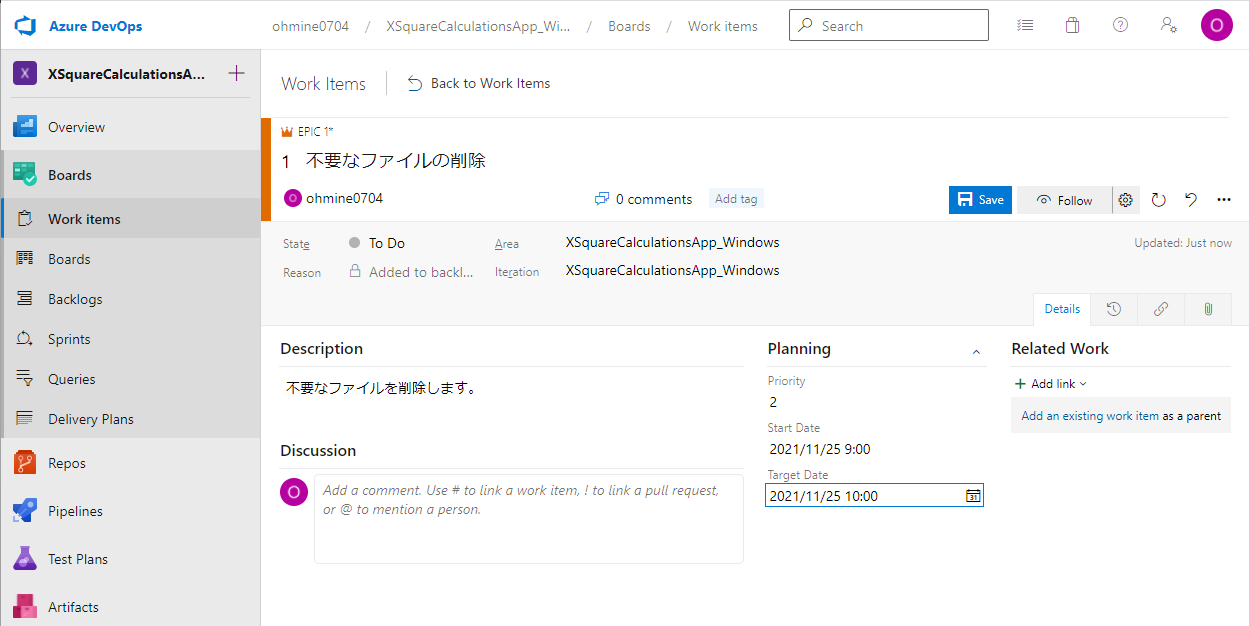Click Add an existing work item link
Image resolution: width=1249 pixels, height=626 pixels.
pos(1090,416)
